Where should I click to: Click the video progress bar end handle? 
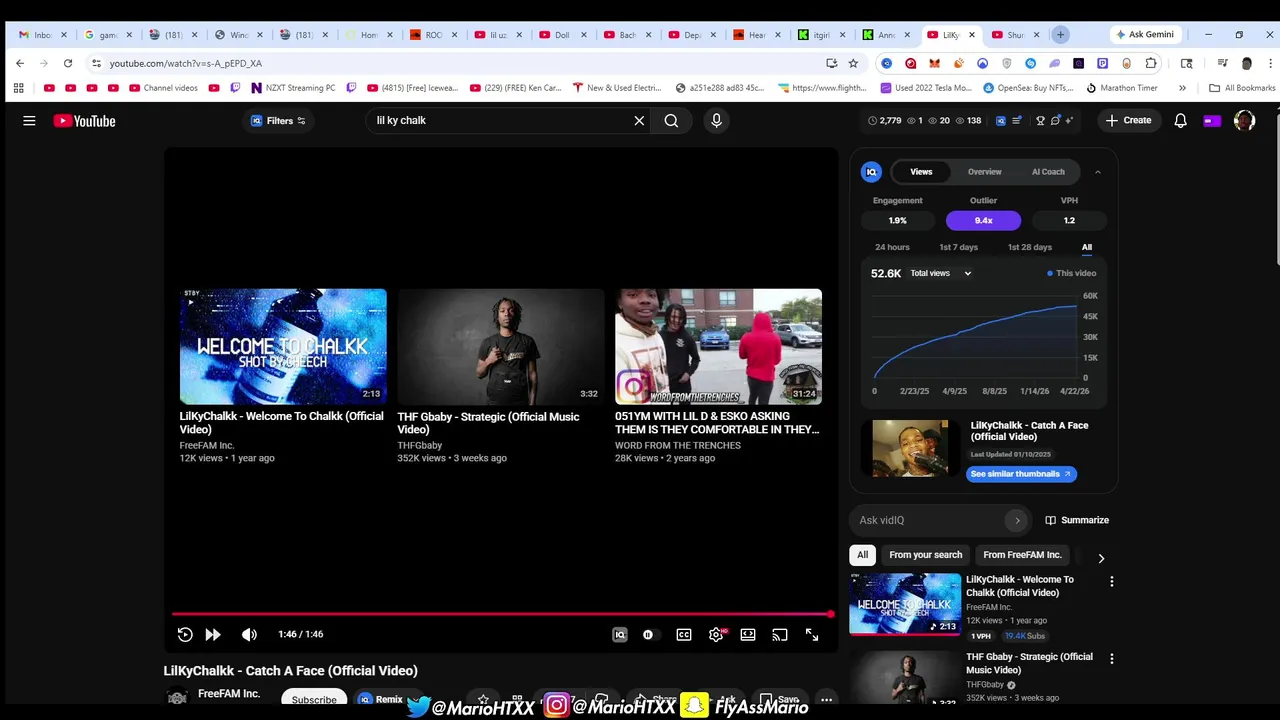tap(830, 614)
